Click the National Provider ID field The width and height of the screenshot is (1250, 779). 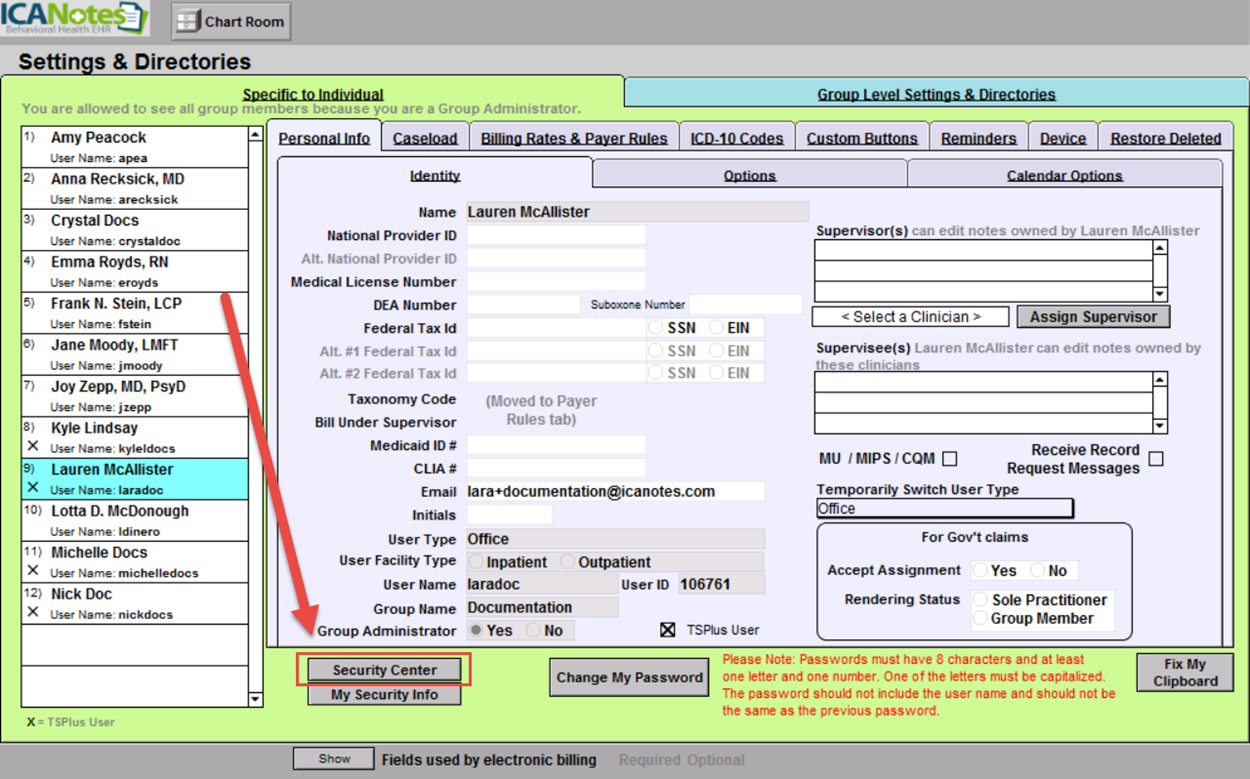(556, 236)
